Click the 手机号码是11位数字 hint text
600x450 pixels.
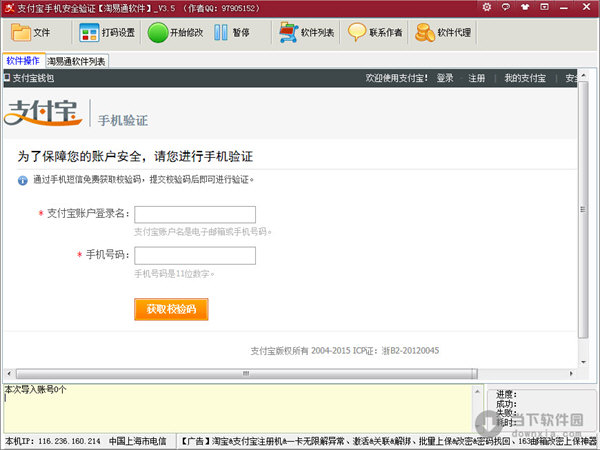172,274
